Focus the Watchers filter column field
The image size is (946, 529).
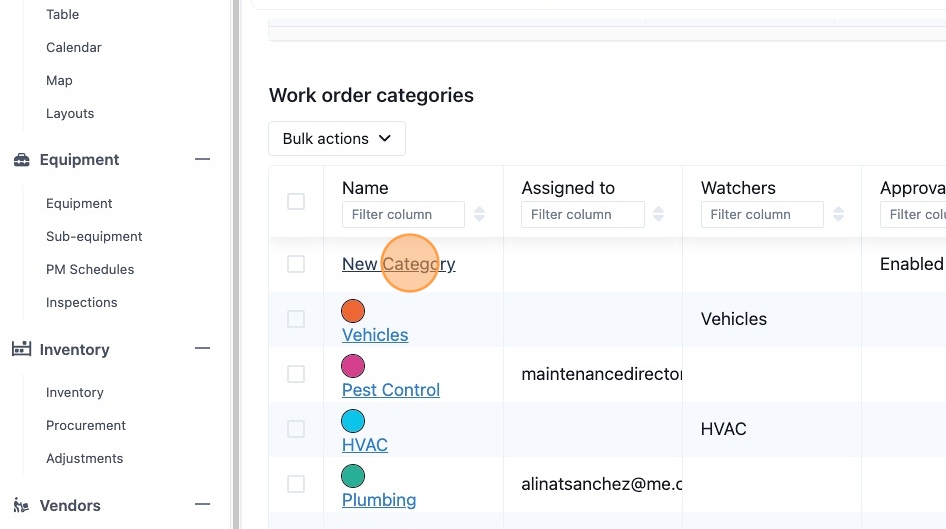762,214
